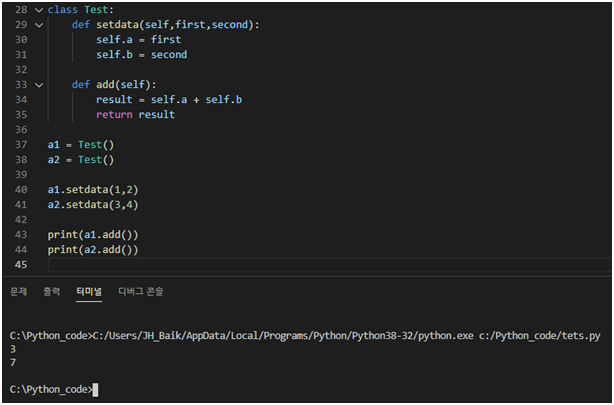Click the python.exe command line in terminal

point(305,336)
